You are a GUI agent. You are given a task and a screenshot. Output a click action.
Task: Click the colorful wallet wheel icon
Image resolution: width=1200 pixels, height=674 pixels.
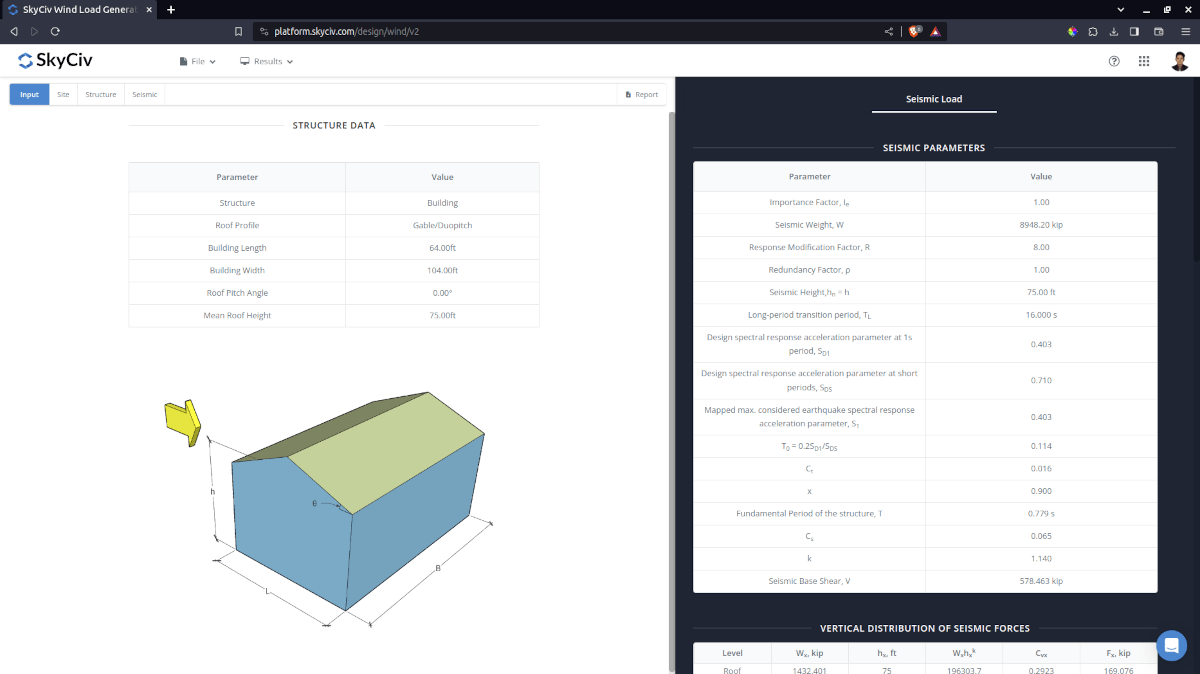(x=1071, y=31)
